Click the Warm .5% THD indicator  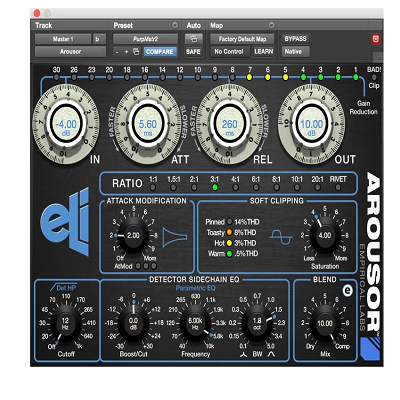[229, 254]
